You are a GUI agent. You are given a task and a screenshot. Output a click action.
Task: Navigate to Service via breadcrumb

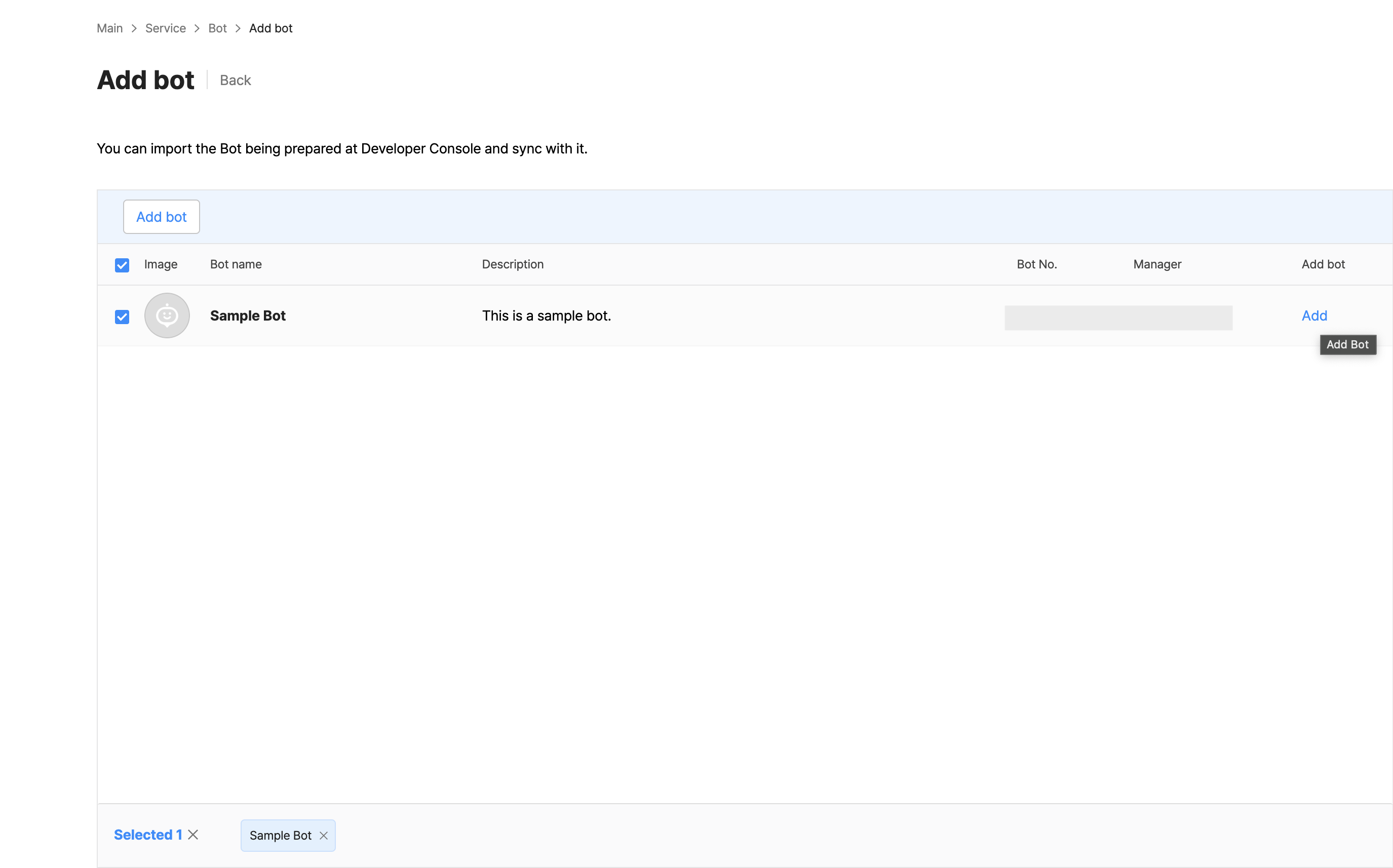click(x=165, y=27)
